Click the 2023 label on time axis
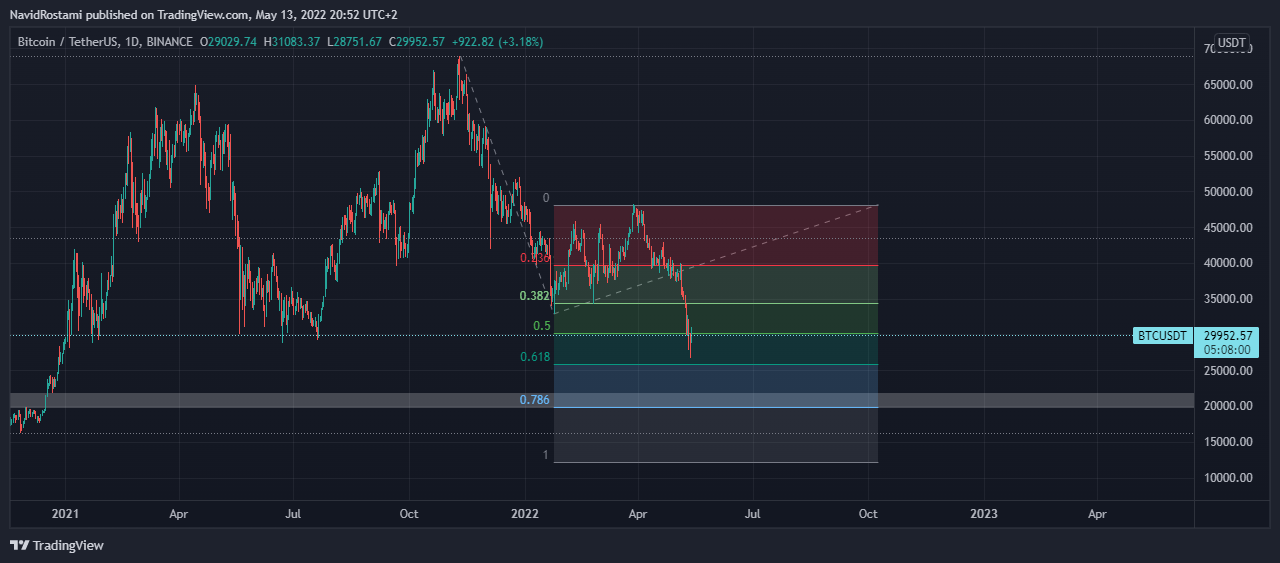The height and width of the screenshot is (563, 1280). click(984, 514)
